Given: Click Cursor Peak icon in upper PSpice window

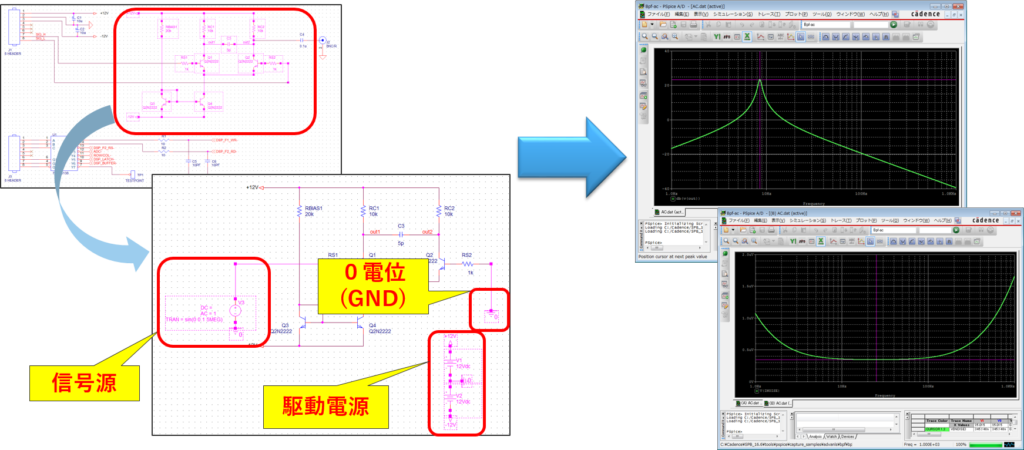Looking at the screenshot, I should point(826,37).
